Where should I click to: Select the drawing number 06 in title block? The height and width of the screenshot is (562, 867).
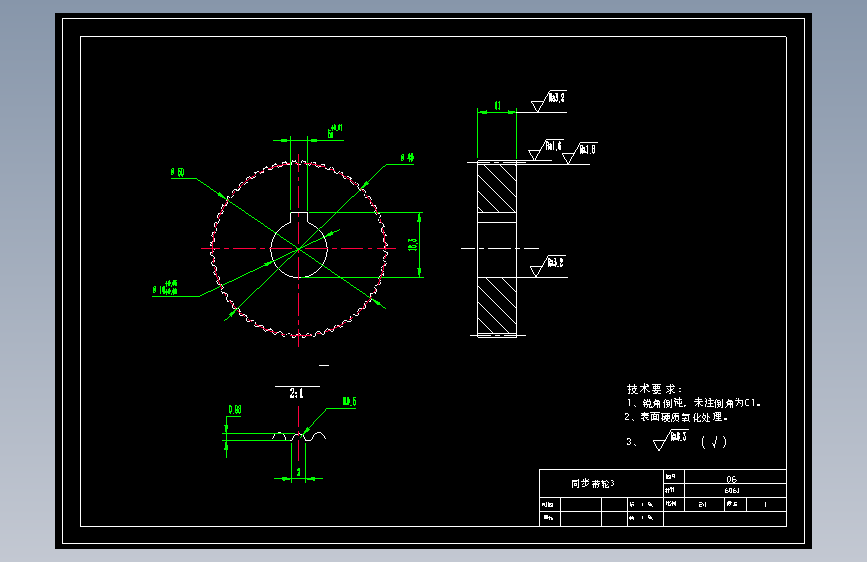click(x=732, y=479)
